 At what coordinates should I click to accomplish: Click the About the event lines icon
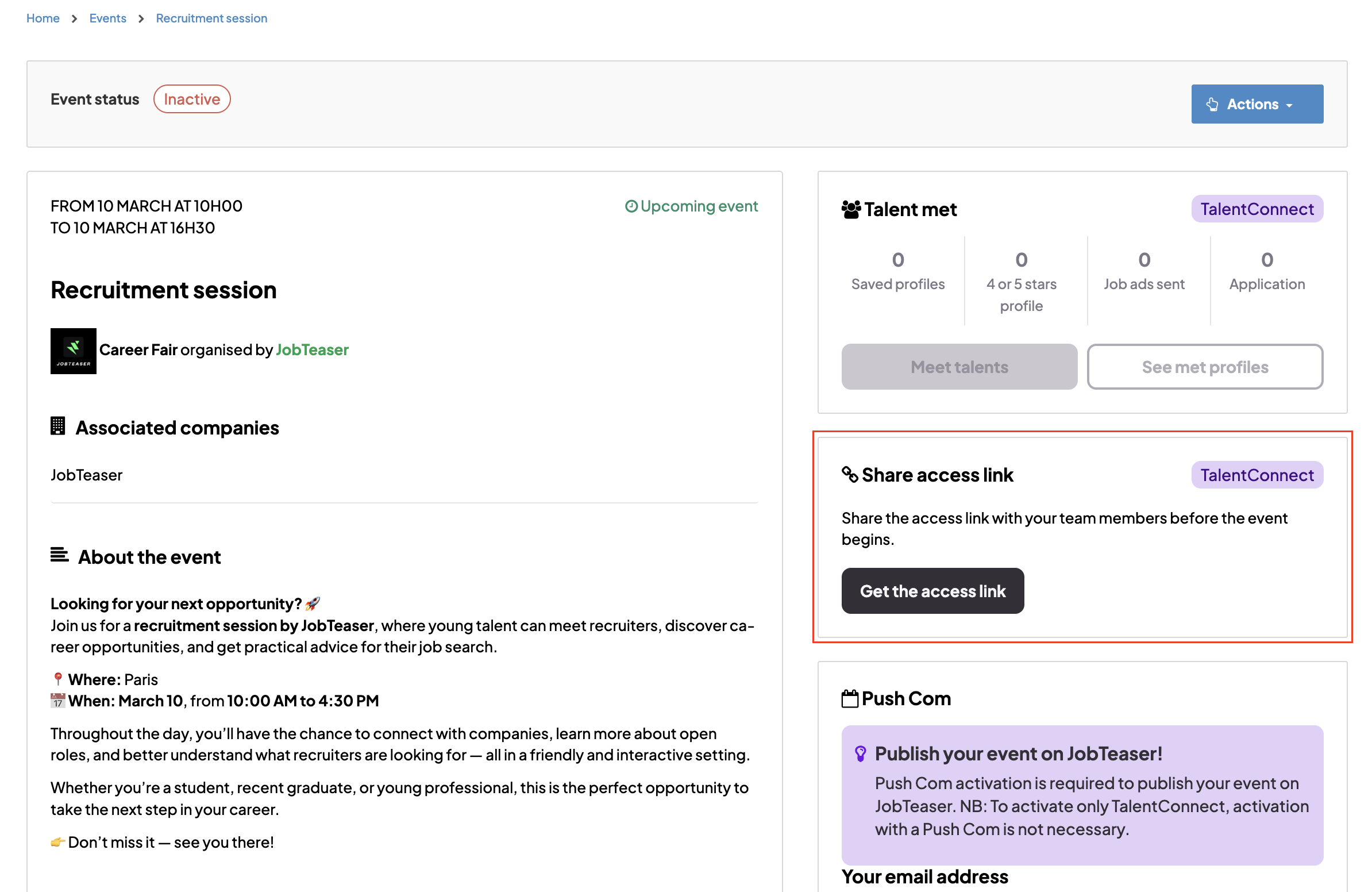pyautogui.click(x=59, y=555)
